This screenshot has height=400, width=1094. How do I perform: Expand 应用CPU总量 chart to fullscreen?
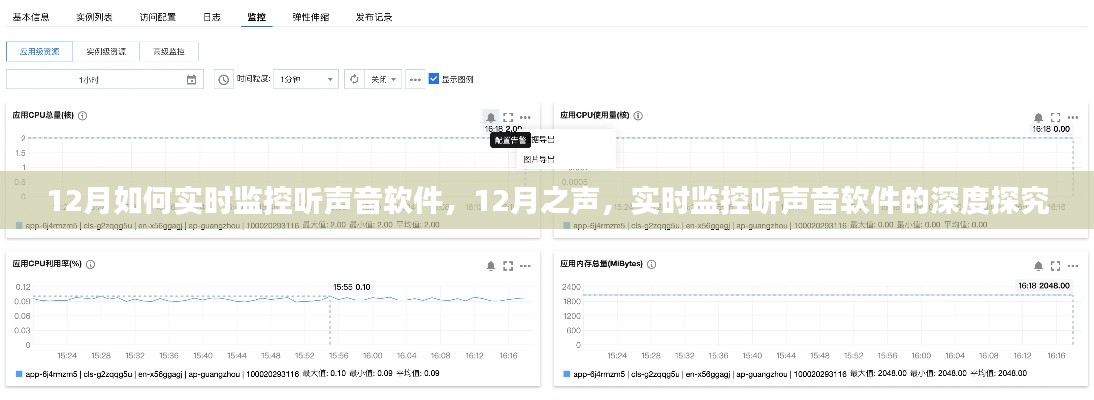[x=508, y=117]
